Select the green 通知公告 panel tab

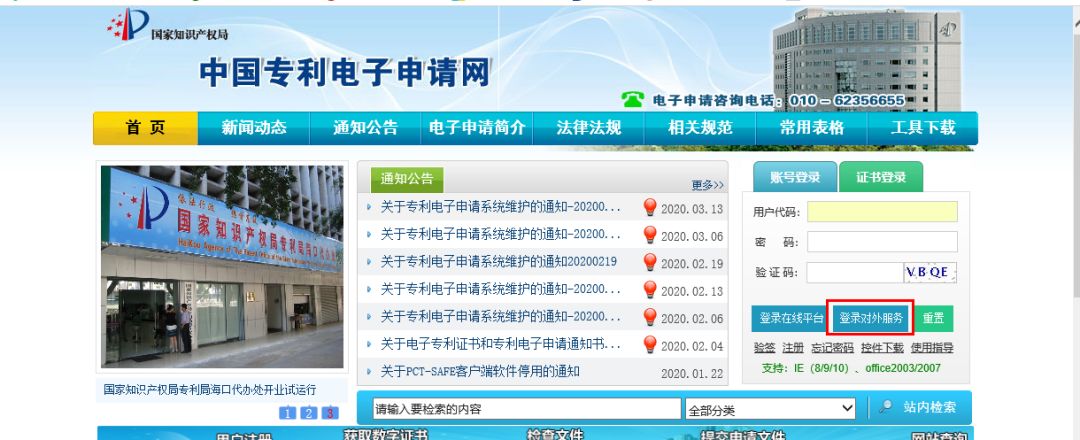pos(407,179)
